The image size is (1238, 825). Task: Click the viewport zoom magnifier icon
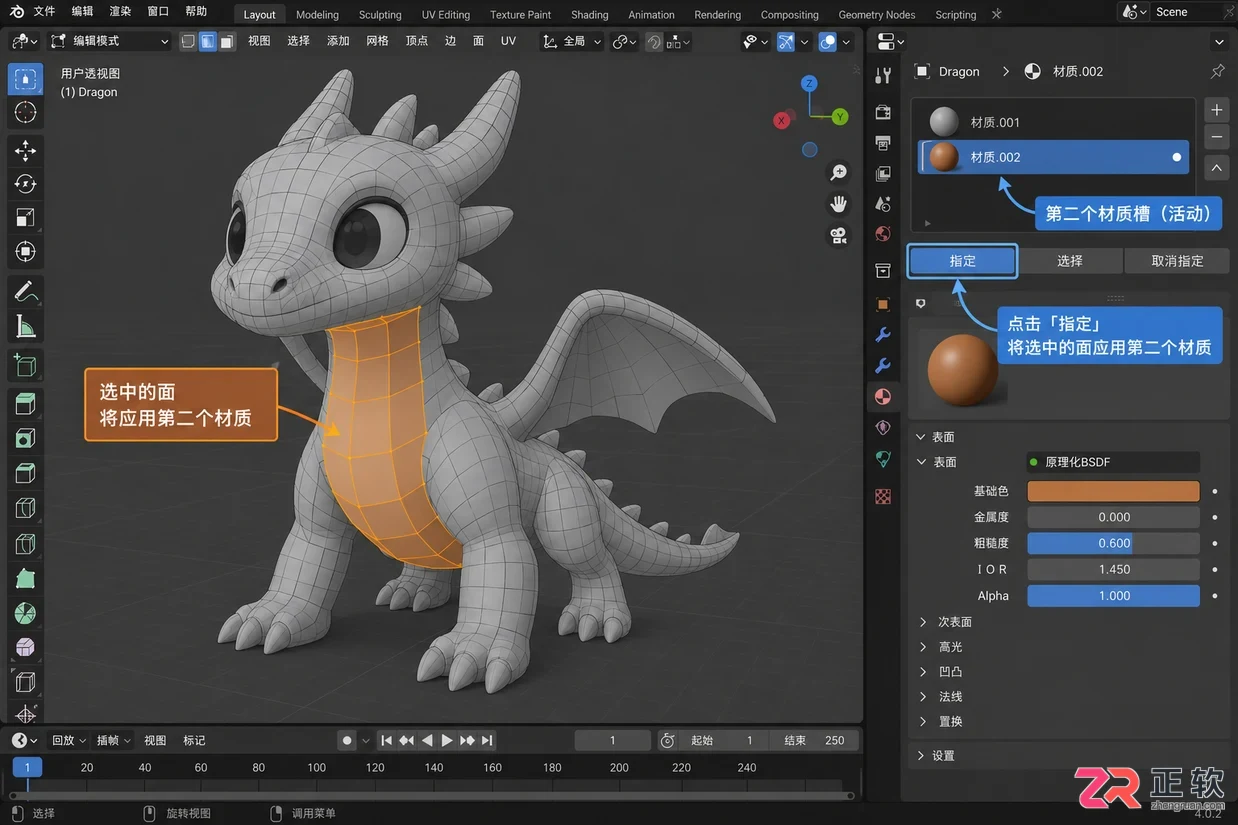coord(838,173)
